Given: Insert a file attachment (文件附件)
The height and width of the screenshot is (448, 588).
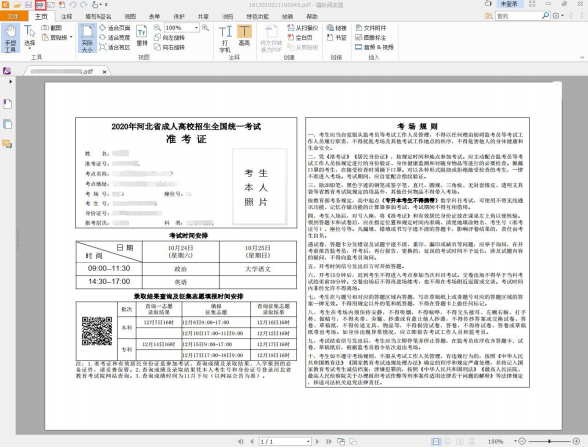Looking at the screenshot, I should (x=370, y=28).
